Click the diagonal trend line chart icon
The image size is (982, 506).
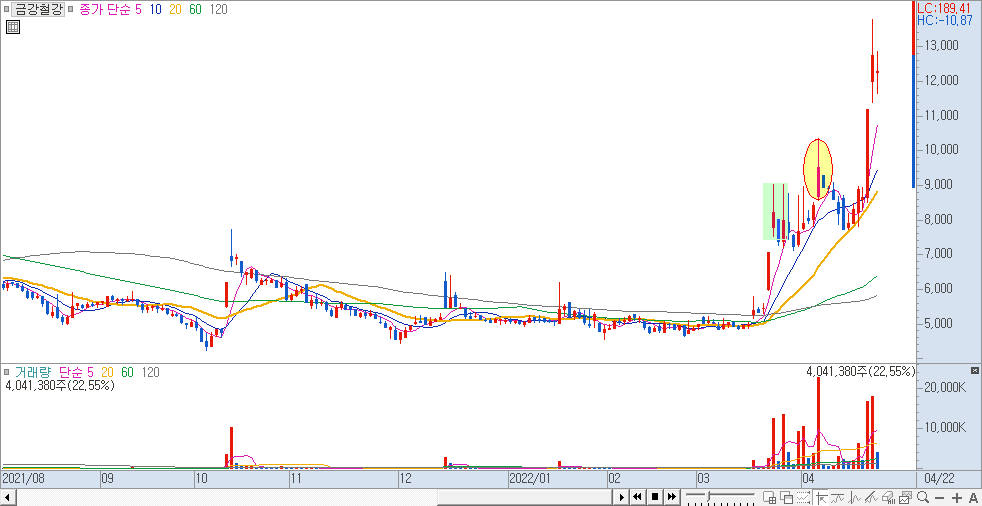click(x=871, y=498)
